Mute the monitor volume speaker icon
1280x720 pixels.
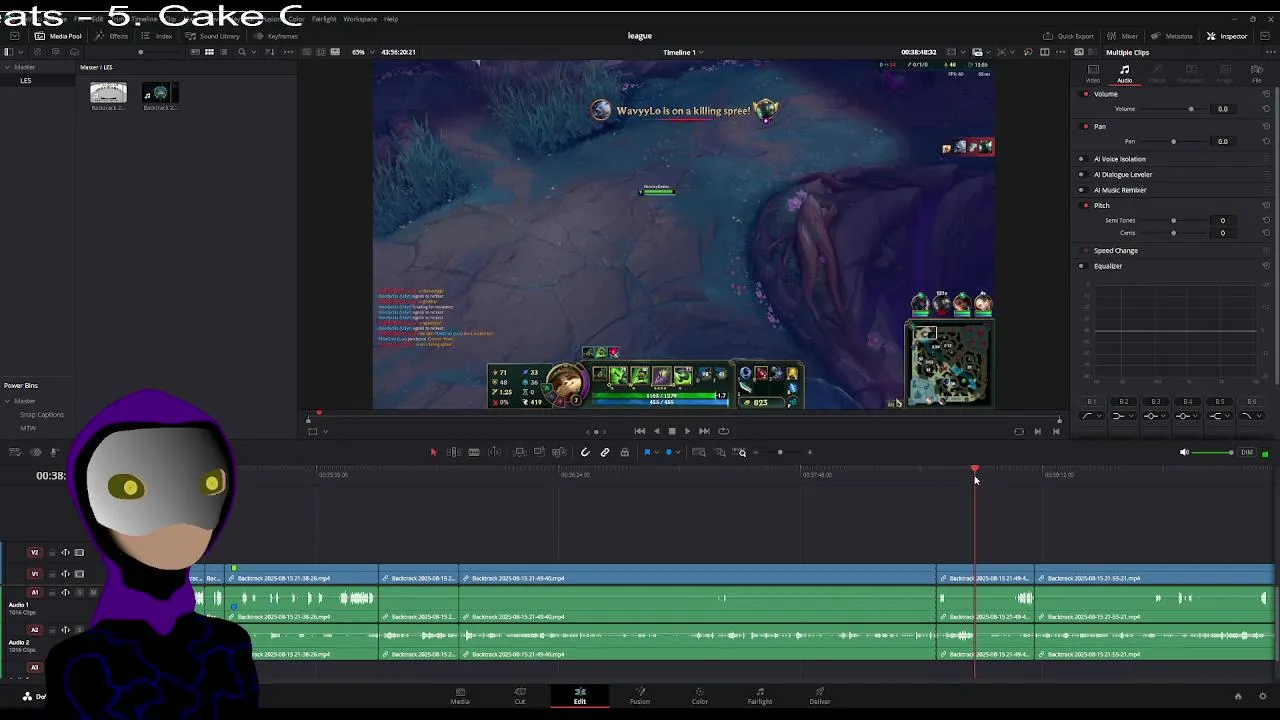[1184, 452]
